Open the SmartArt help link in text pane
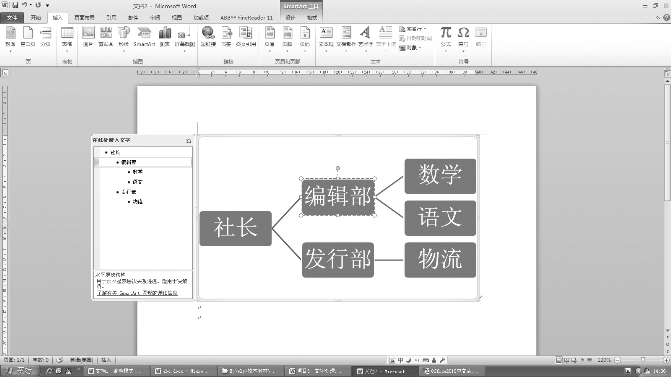Image resolution: width=671 pixels, height=377 pixels. [137, 293]
